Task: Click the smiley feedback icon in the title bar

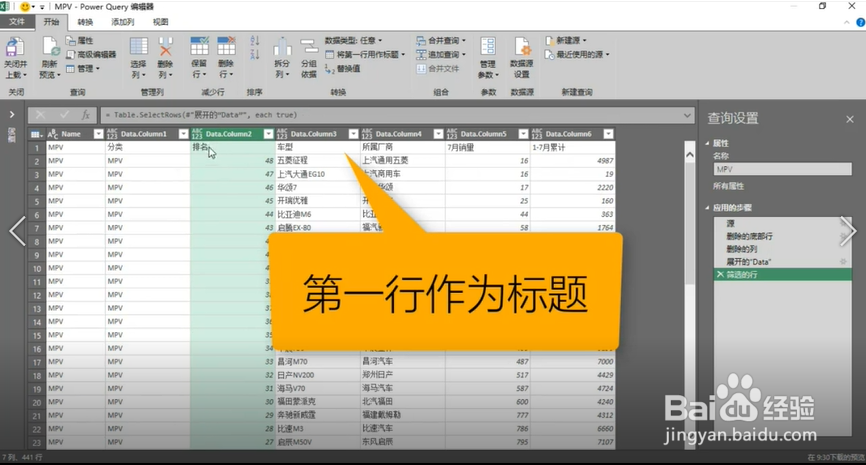Action: pyautogui.click(x=25, y=7)
